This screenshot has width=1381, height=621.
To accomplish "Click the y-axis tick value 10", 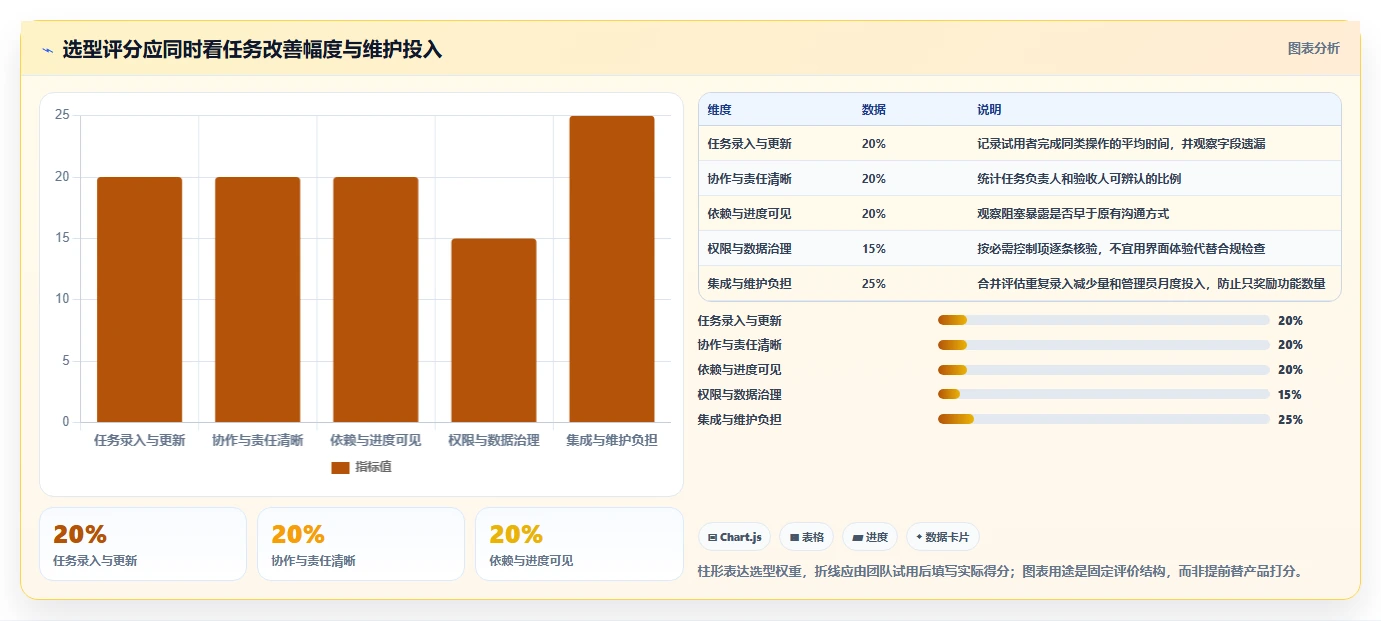I will pyautogui.click(x=62, y=299).
